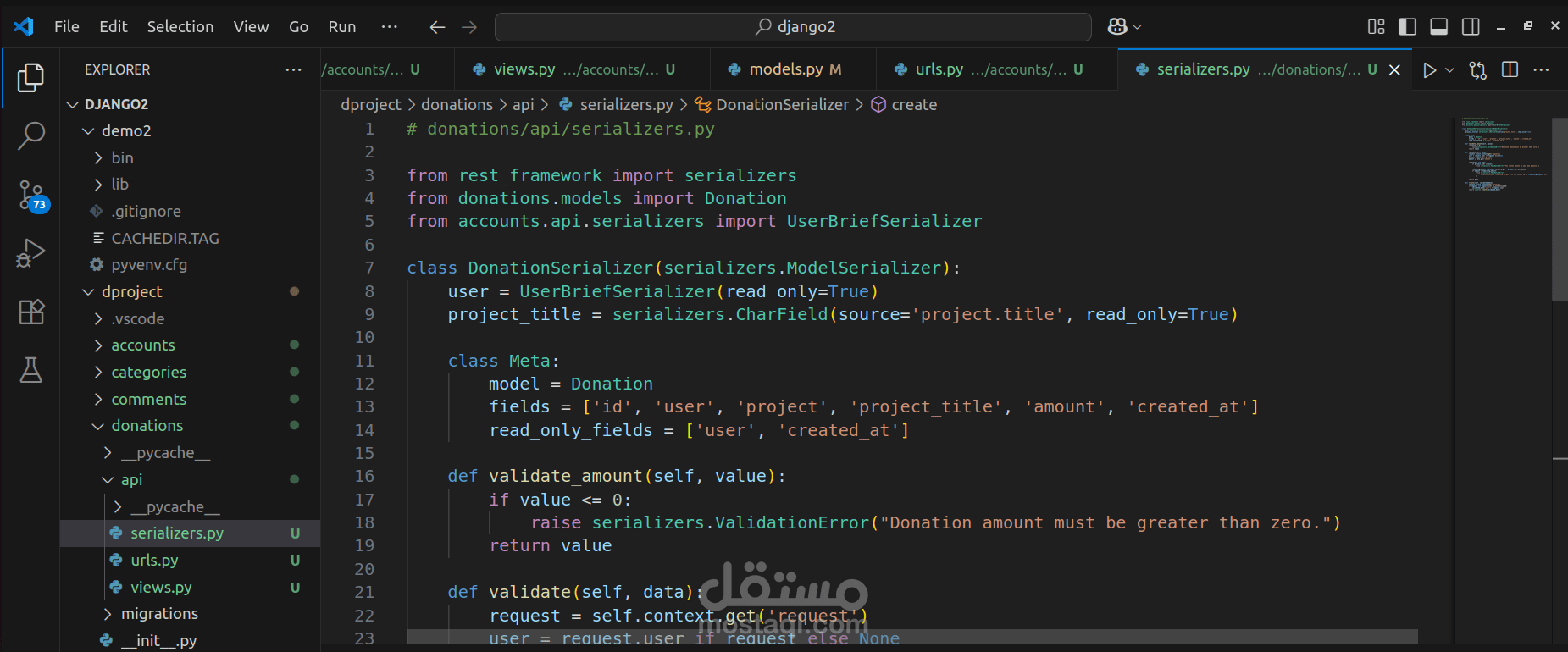The height and width of the screenshot is (652, 1568).
Task: Click create symbol in the breadcrumb
Action: (914, 105)
